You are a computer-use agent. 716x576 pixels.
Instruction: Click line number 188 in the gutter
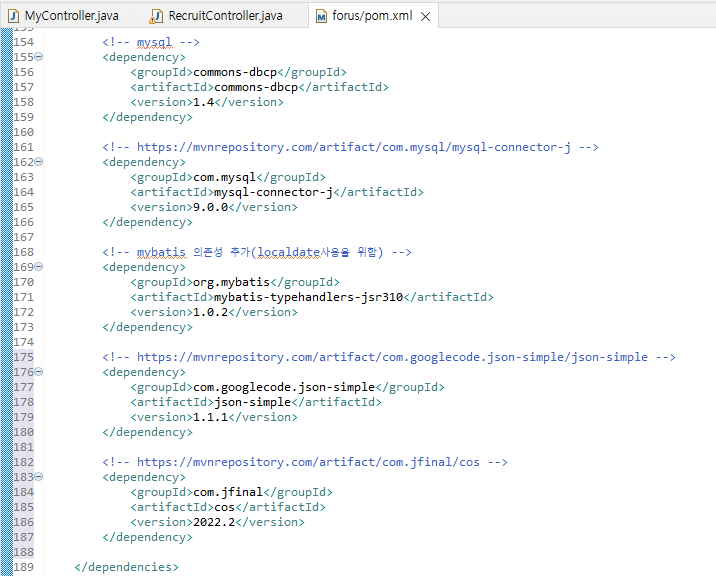point(24,552)
